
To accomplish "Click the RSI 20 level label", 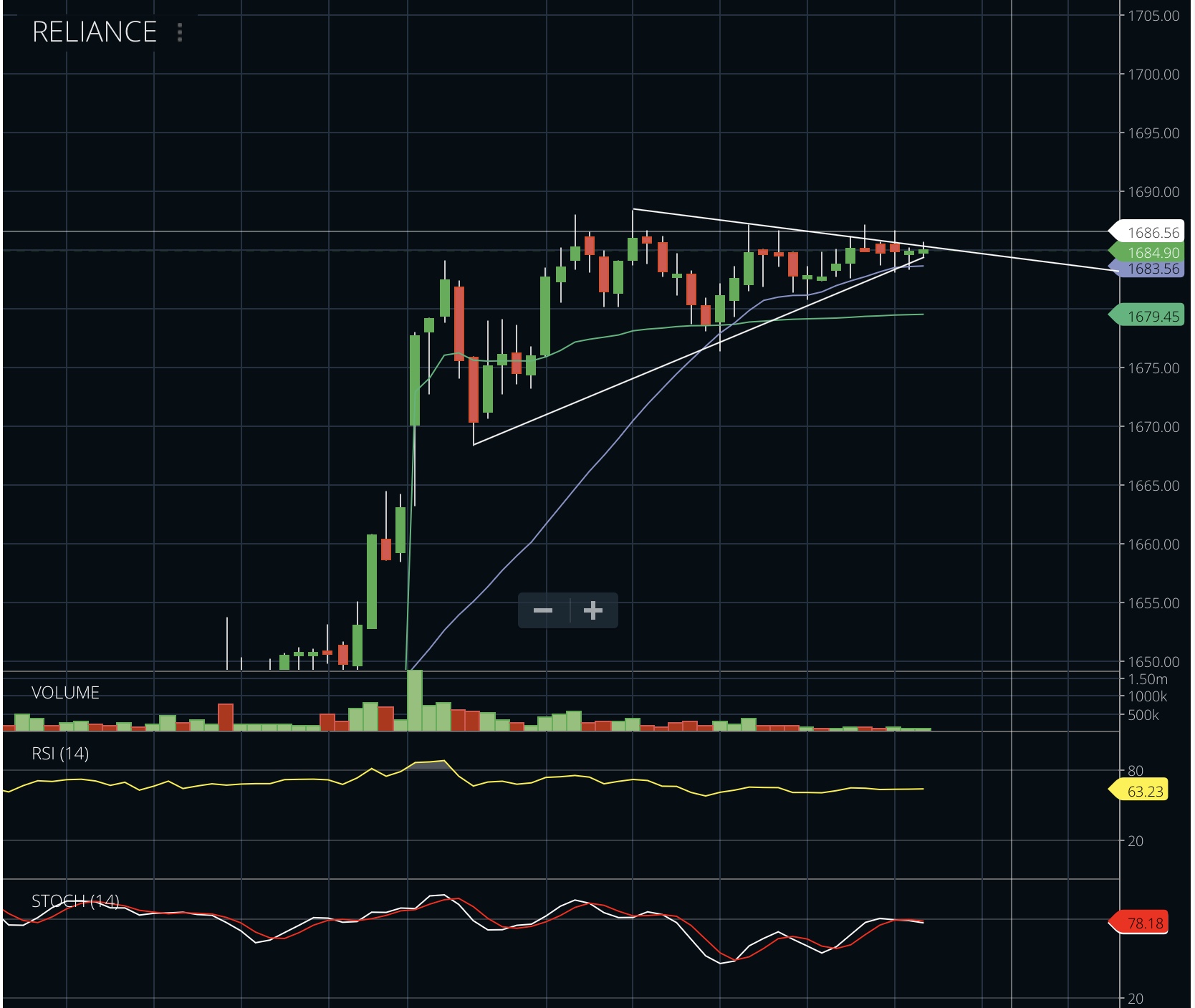I will point(1136,841).
